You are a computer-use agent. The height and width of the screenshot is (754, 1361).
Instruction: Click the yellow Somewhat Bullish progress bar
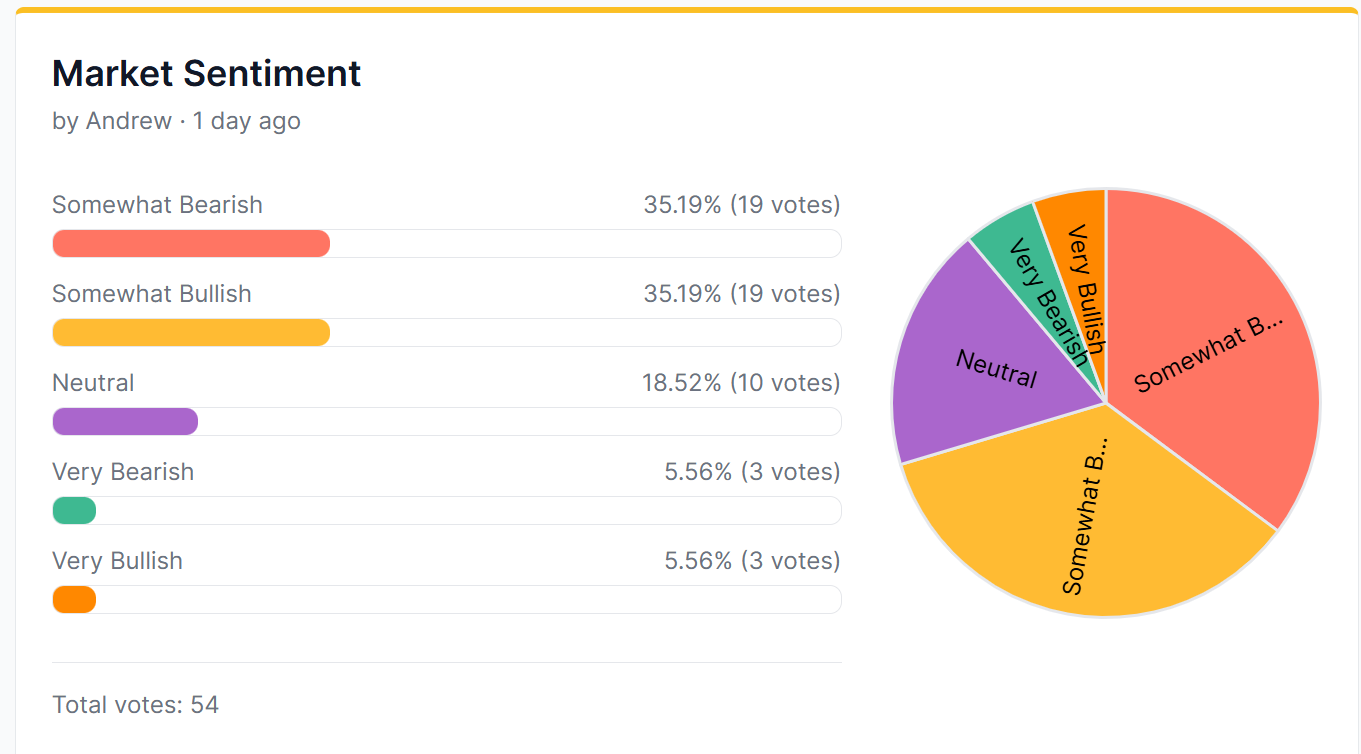[x=191, y=333]
